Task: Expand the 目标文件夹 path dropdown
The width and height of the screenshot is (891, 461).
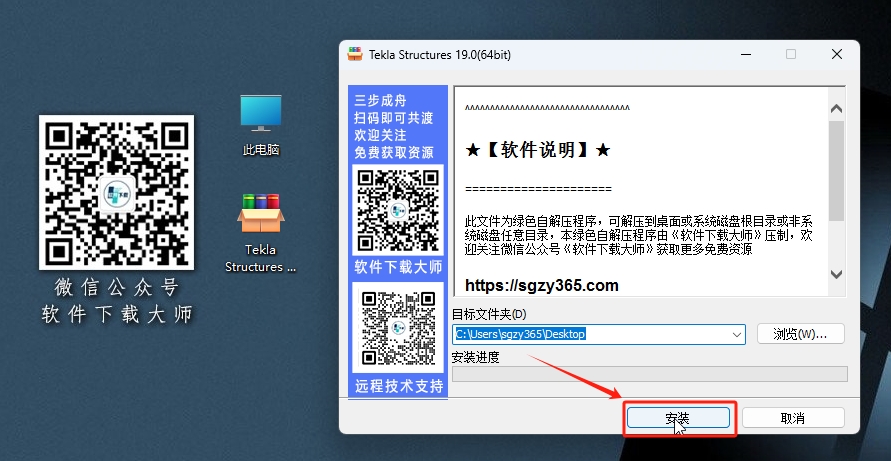Action: (x=737, y=335)
